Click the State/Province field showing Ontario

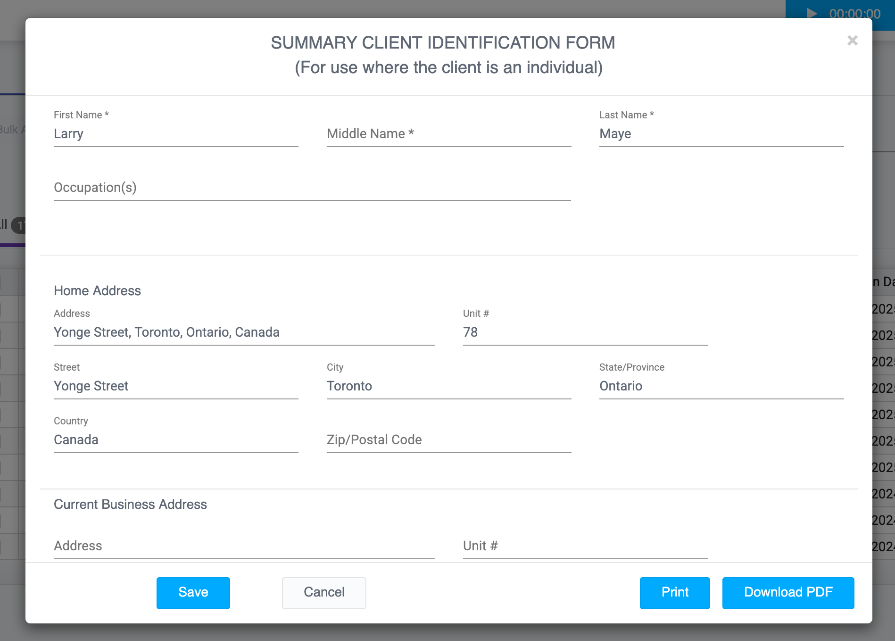tap(720, 386)
